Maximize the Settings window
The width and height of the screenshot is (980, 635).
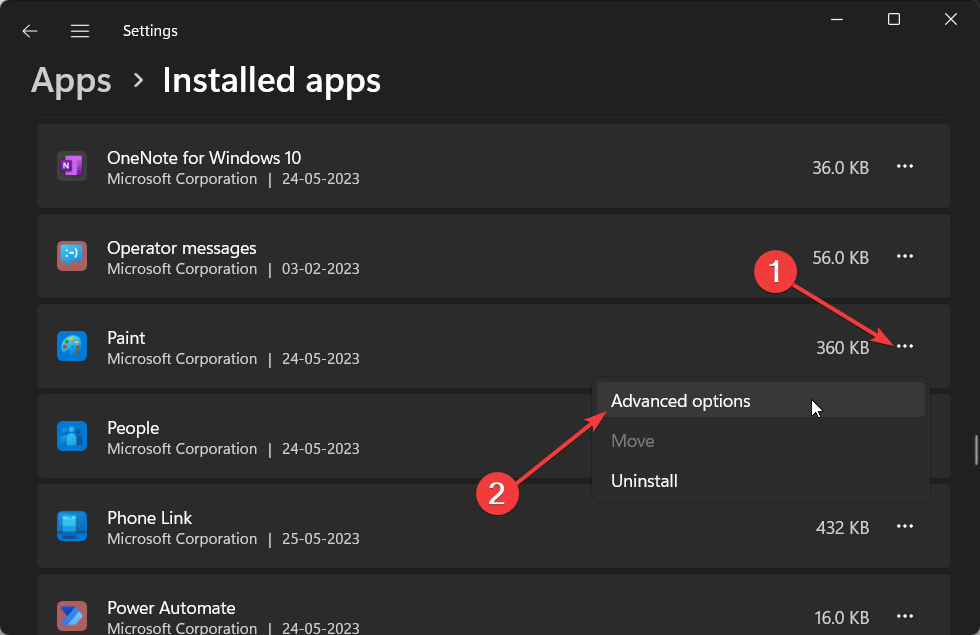[x=894, y=19]
